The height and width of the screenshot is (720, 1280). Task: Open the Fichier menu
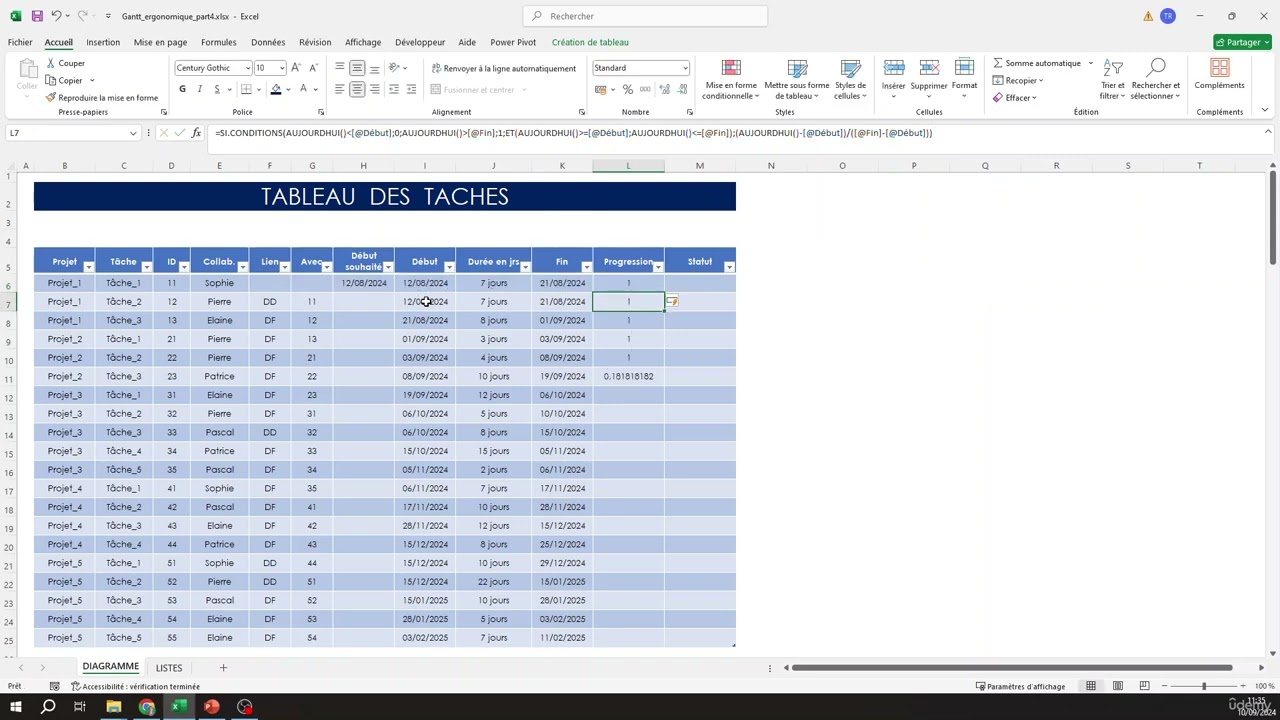[20, 42]
